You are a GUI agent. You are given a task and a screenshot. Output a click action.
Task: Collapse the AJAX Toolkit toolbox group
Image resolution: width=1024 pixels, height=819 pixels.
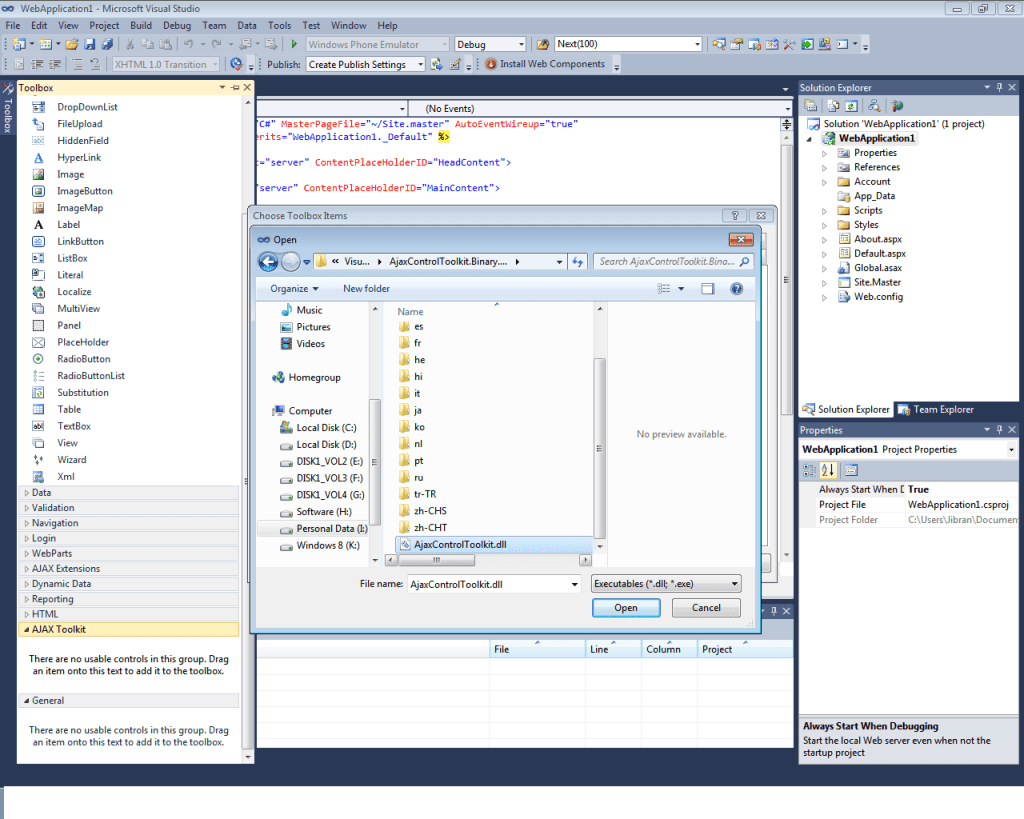tap(27, 629)
